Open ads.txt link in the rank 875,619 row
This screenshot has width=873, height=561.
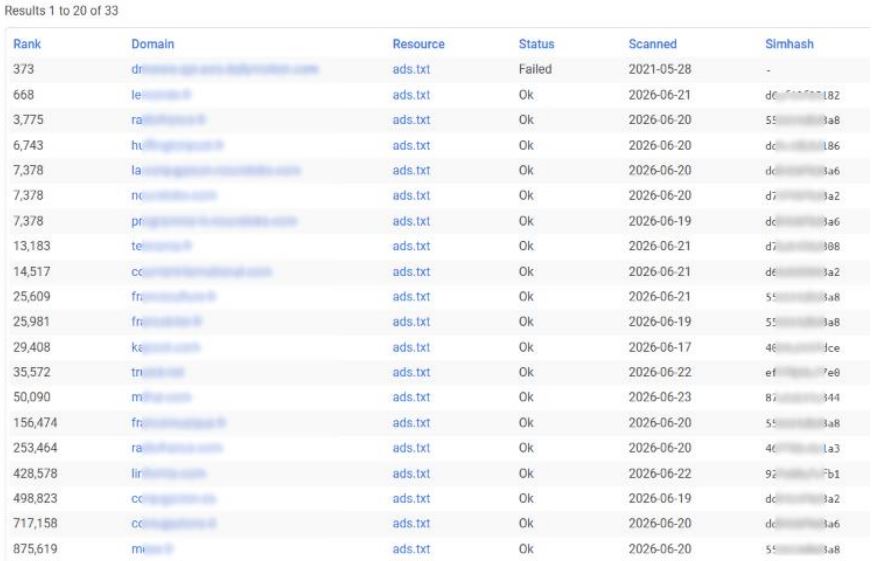click(411, 549)
